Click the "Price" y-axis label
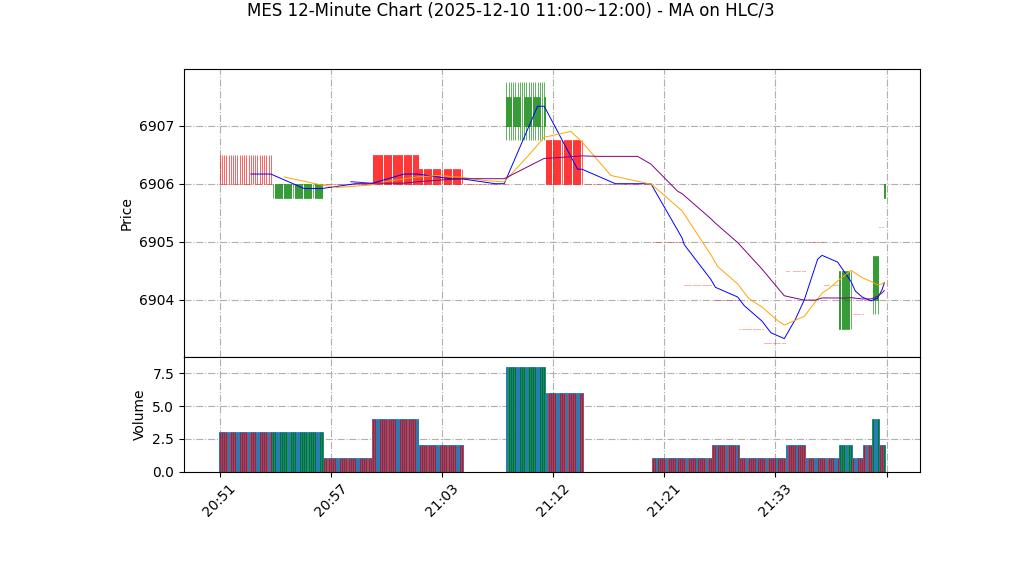 click(x=127, y=214)
